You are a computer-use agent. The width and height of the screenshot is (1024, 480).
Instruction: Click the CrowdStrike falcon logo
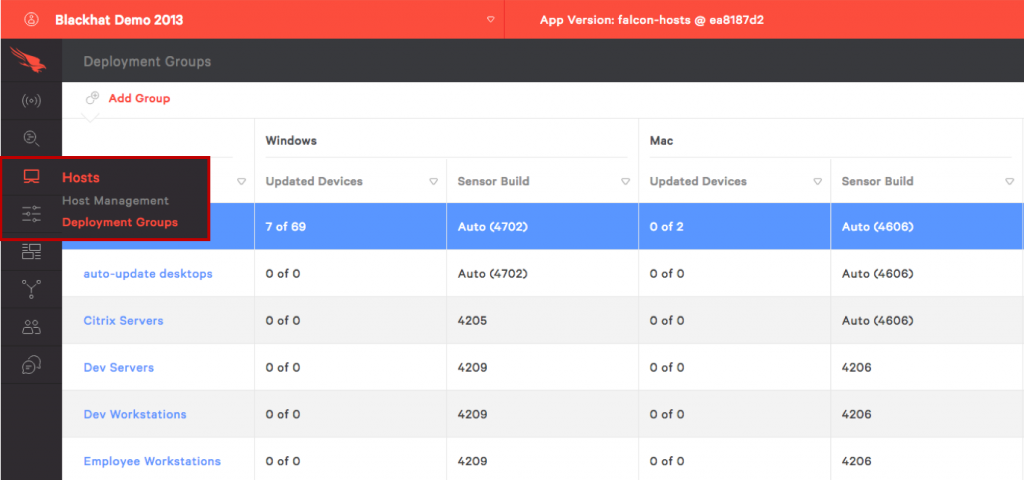[31, 61]
